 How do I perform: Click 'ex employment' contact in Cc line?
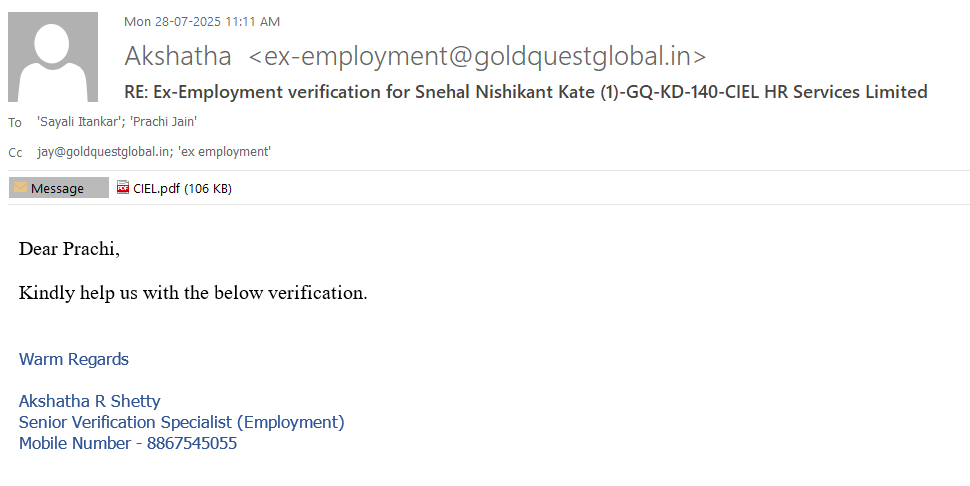(225, 152)
